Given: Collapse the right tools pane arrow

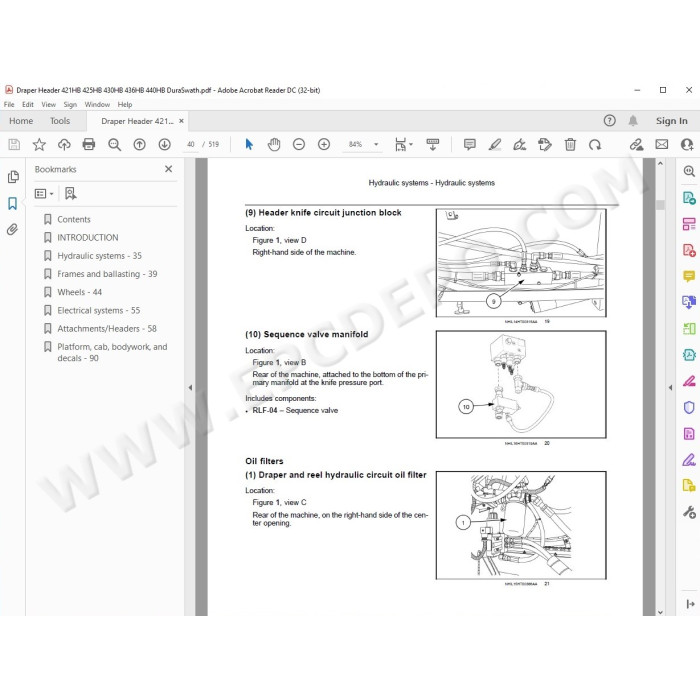Looking at the screenshot, I should (670, 388).
